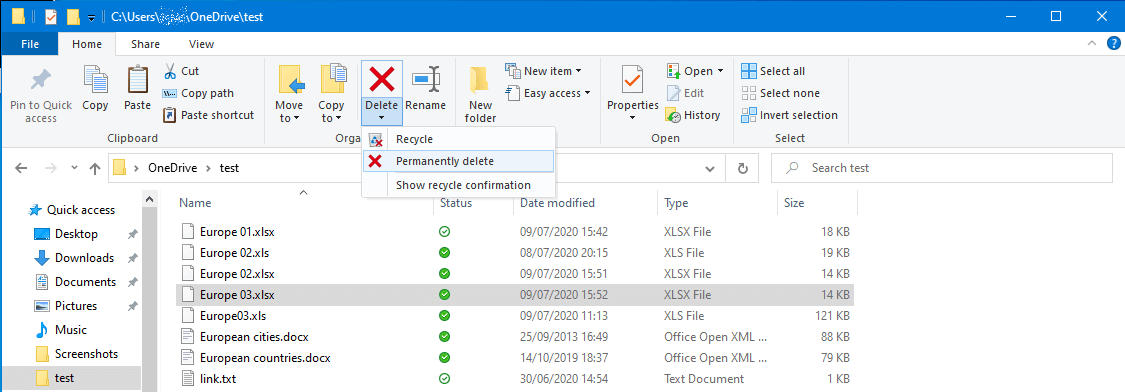Click the Select all icon
Image resolution: width=1125 pixels, height=392 pixels.
pos(749,71)
